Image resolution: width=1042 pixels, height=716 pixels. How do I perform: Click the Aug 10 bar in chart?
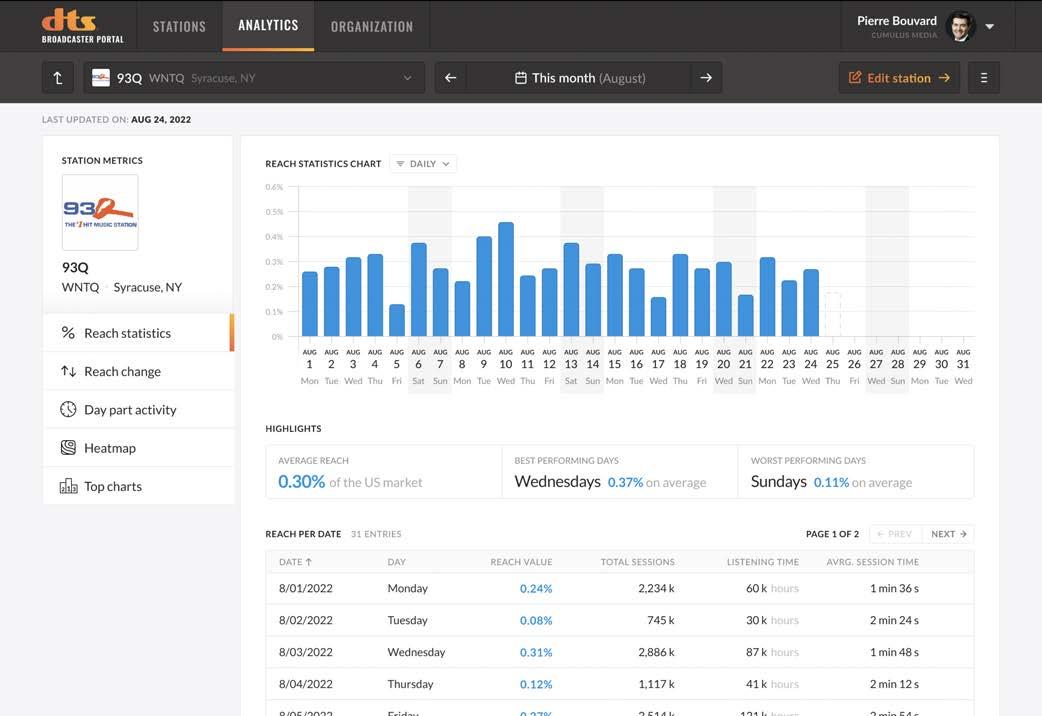click(x=506, y=279)
